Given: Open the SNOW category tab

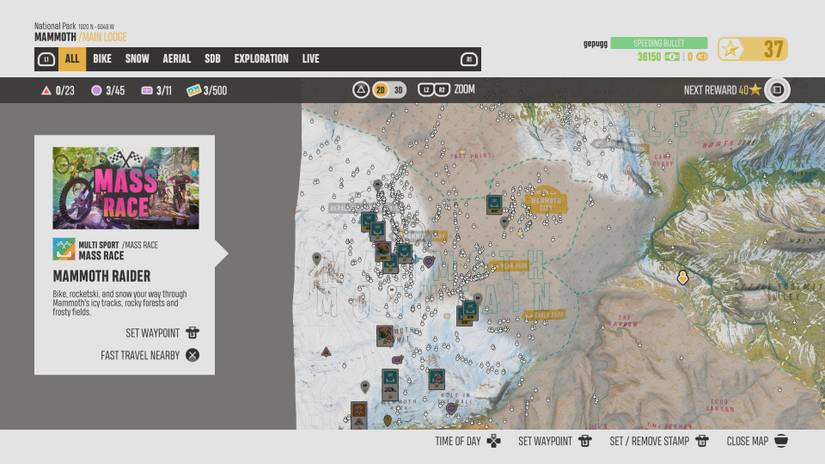Looking at the screenshot, I should point(137,59).
